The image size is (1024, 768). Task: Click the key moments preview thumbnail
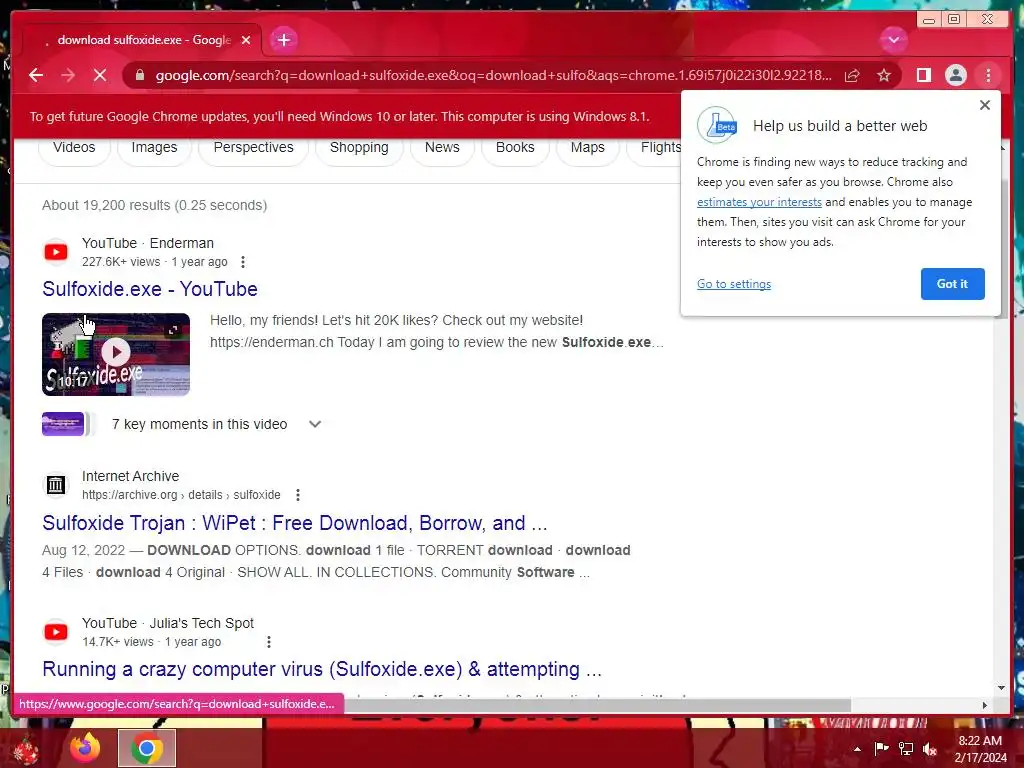(63, 424)
